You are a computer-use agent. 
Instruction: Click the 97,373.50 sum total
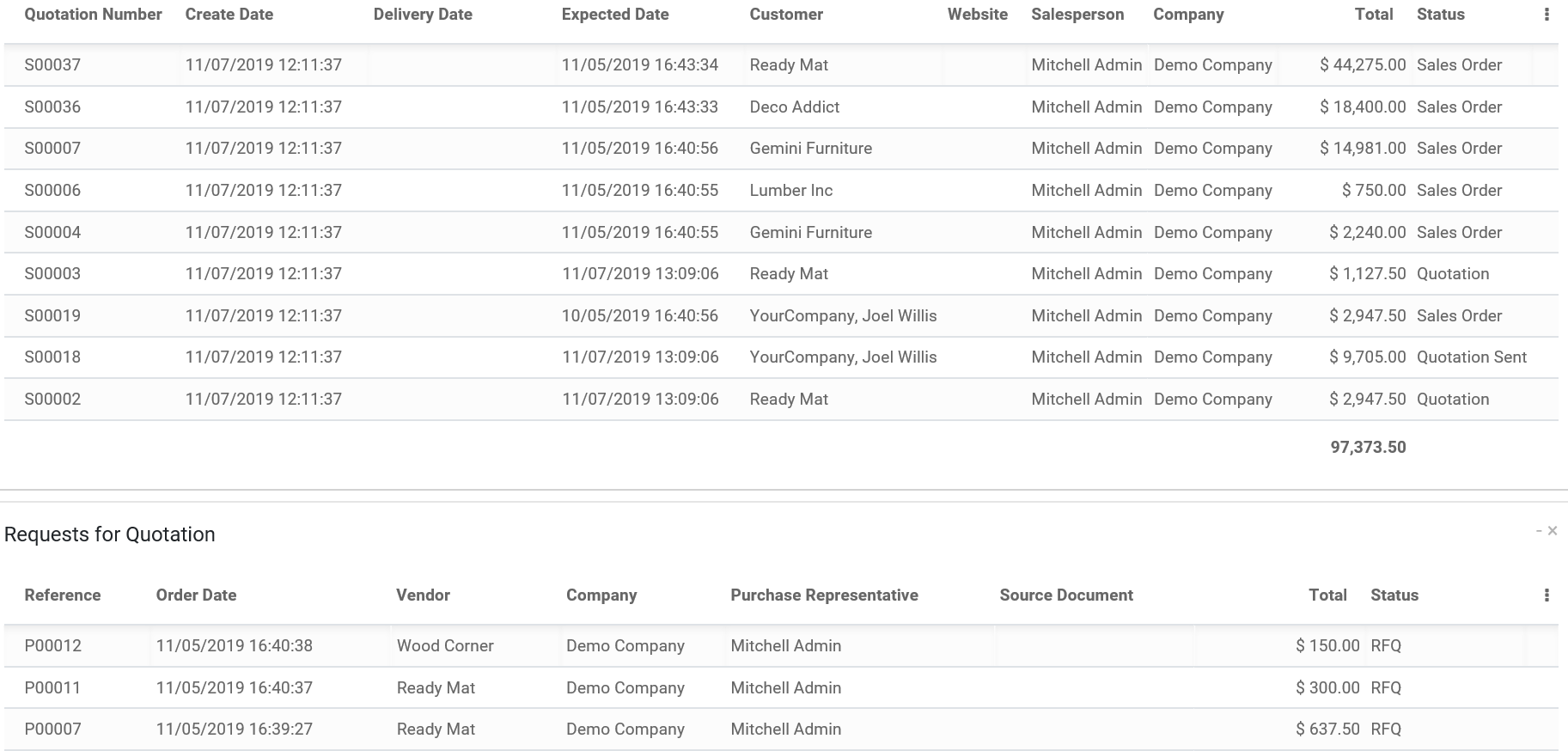pos(1368,448)
